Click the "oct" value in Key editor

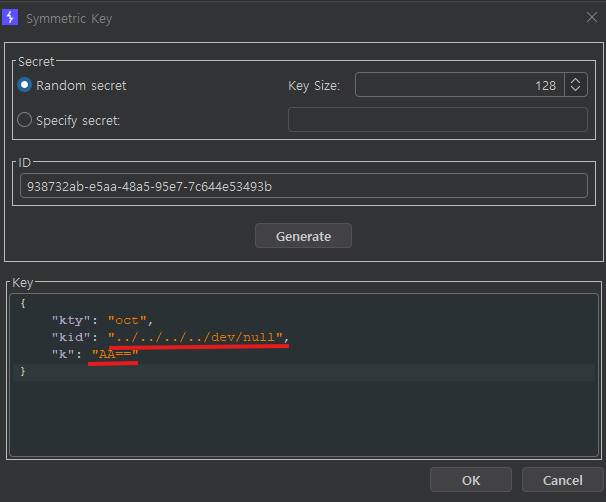[128, 320]
